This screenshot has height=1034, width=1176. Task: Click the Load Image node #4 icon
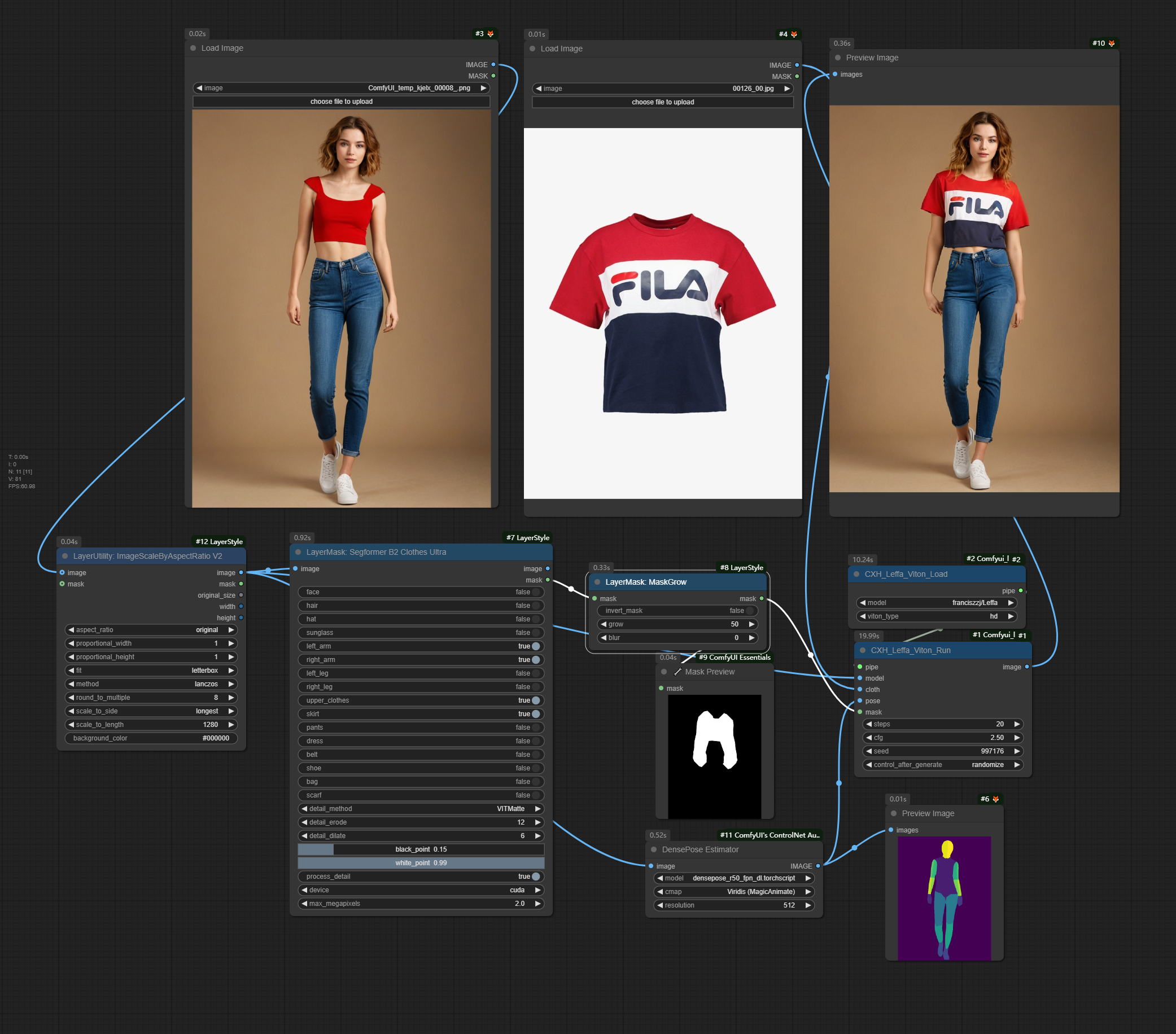point(797,34)
